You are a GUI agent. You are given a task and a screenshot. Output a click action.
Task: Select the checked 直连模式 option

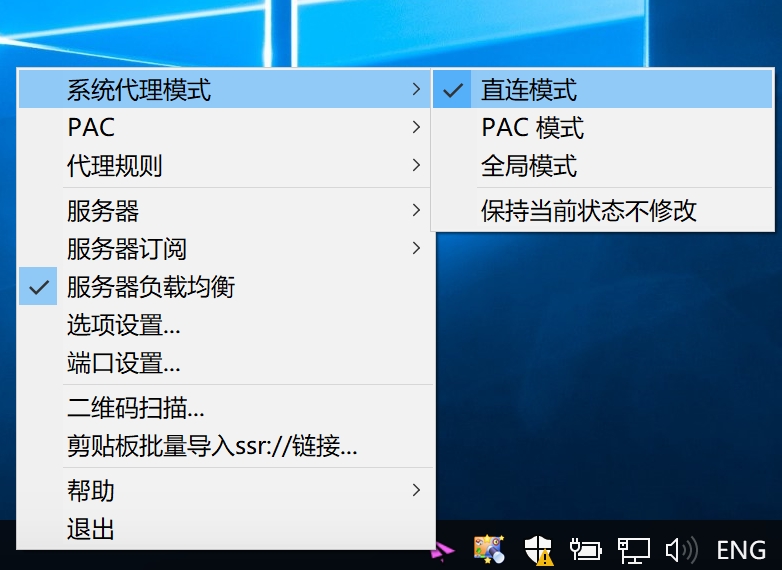(x=528, y=90)
